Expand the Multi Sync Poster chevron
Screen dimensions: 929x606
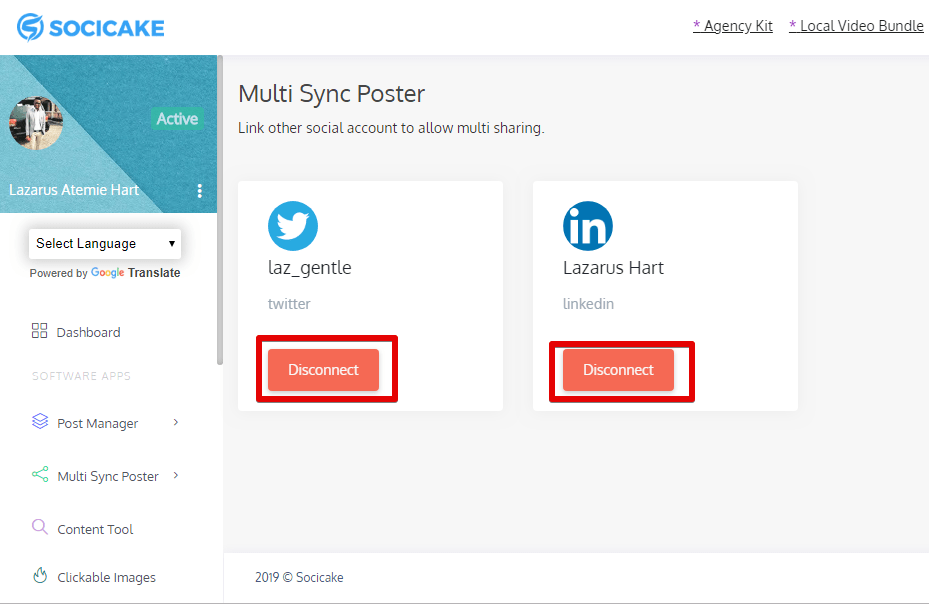176,476
